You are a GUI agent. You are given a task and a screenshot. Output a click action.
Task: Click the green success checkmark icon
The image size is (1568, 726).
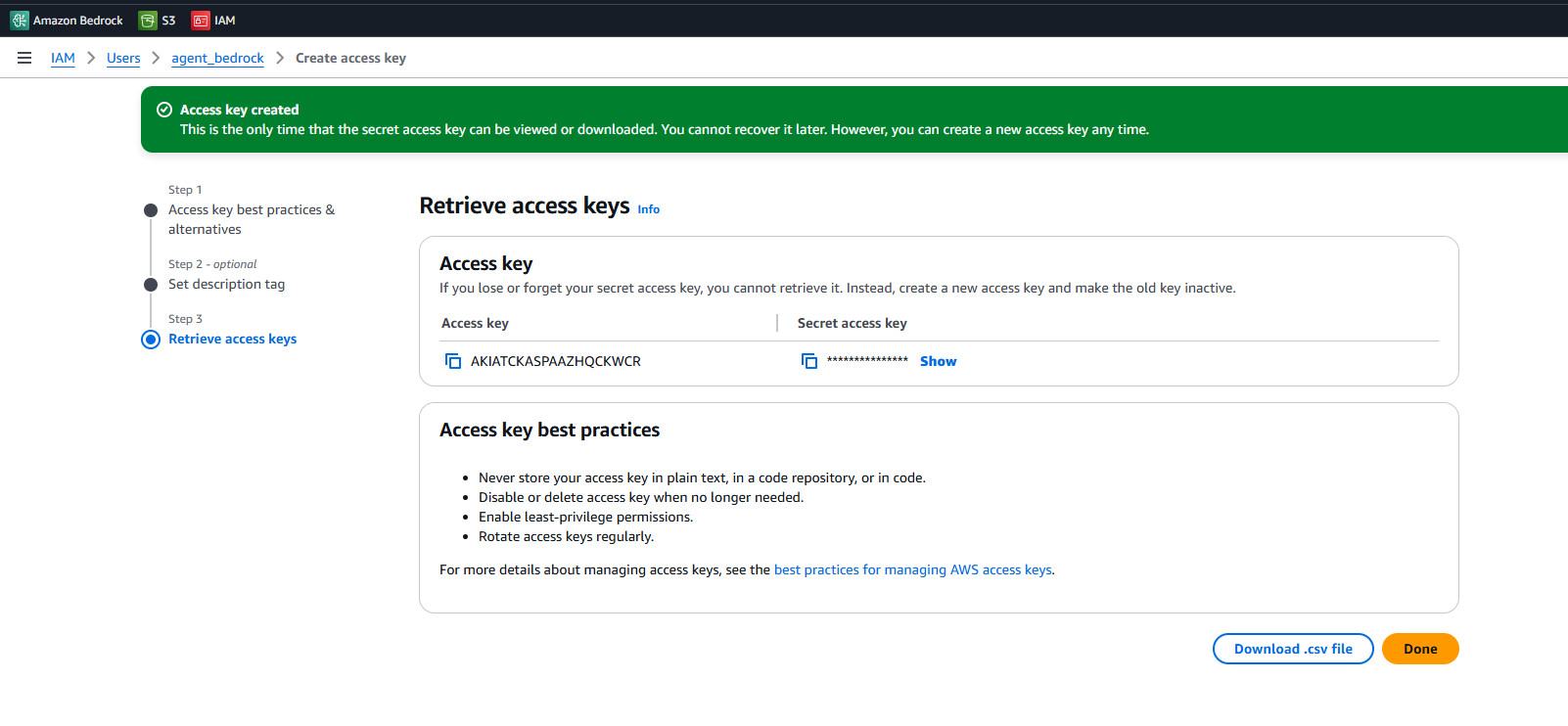(164, 110)
